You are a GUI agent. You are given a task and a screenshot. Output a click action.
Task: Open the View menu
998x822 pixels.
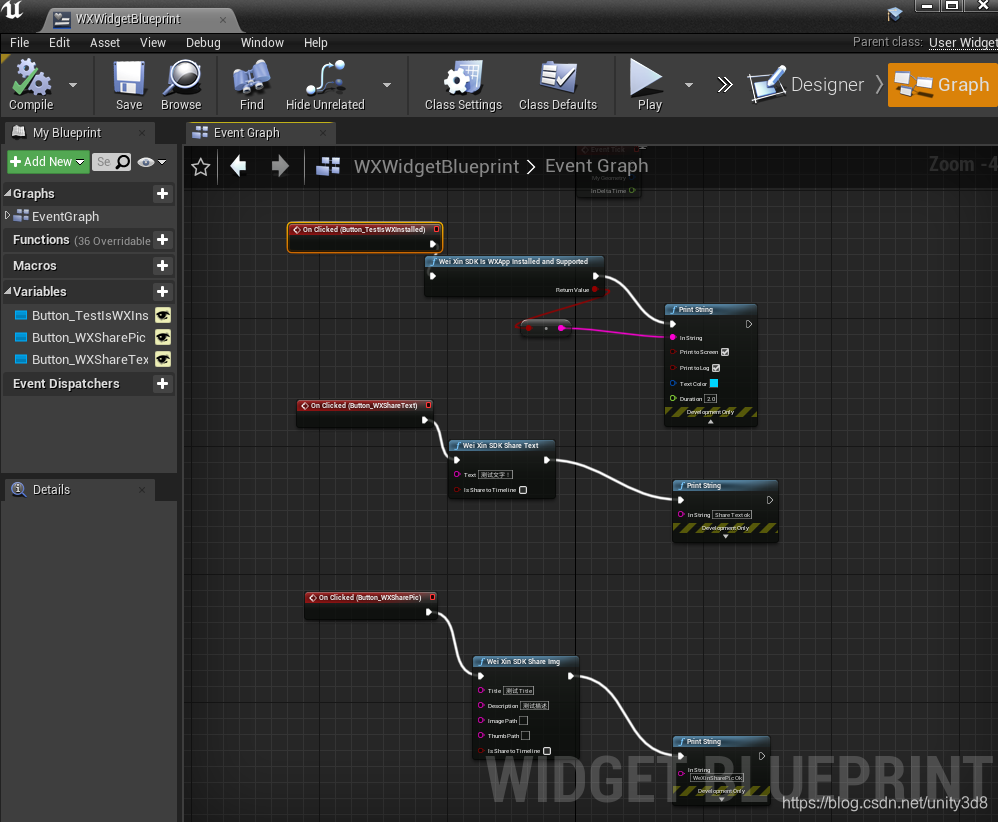point(153,43)
